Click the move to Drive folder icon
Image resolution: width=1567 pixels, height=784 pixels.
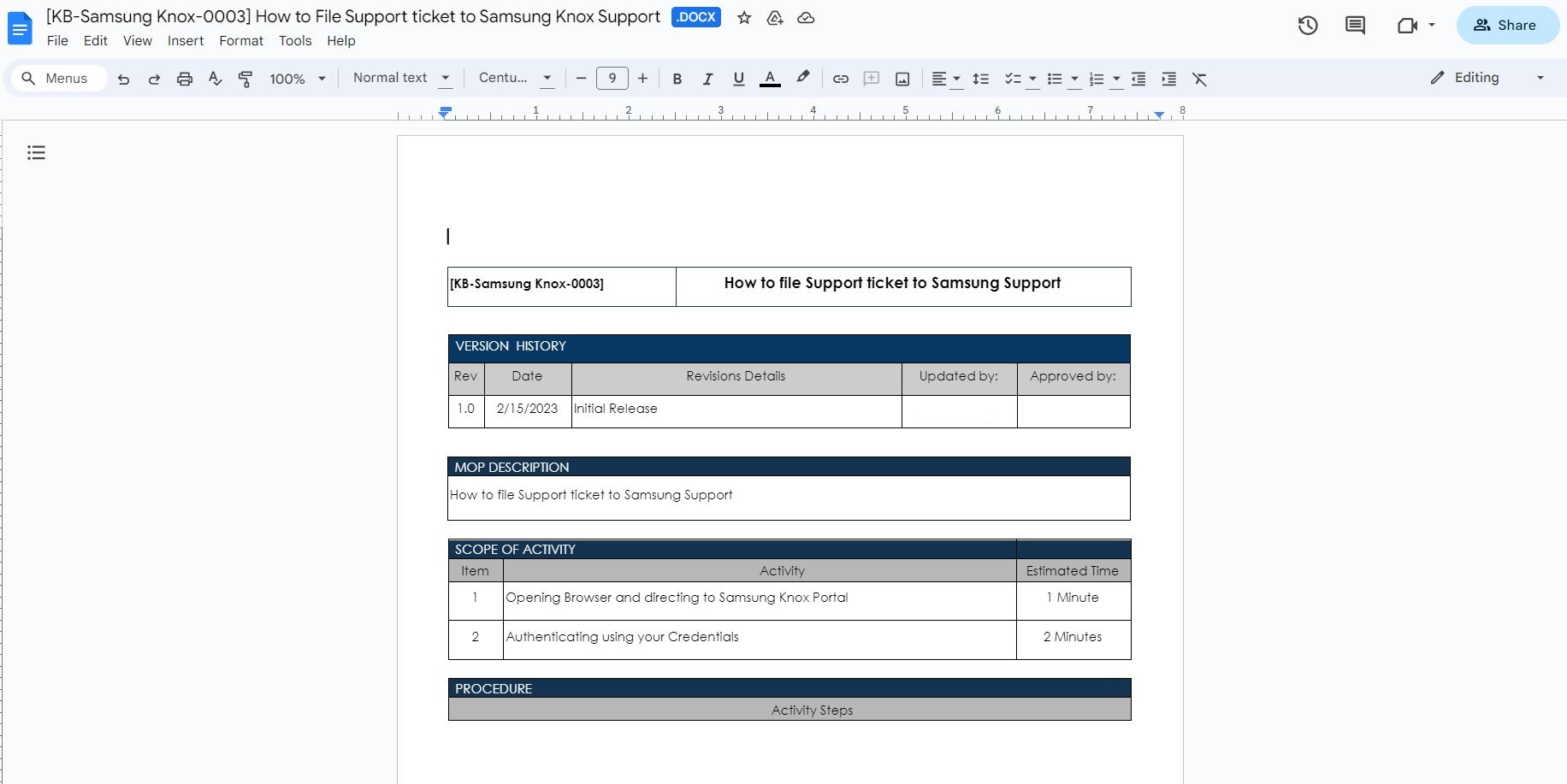coord(775,18)
